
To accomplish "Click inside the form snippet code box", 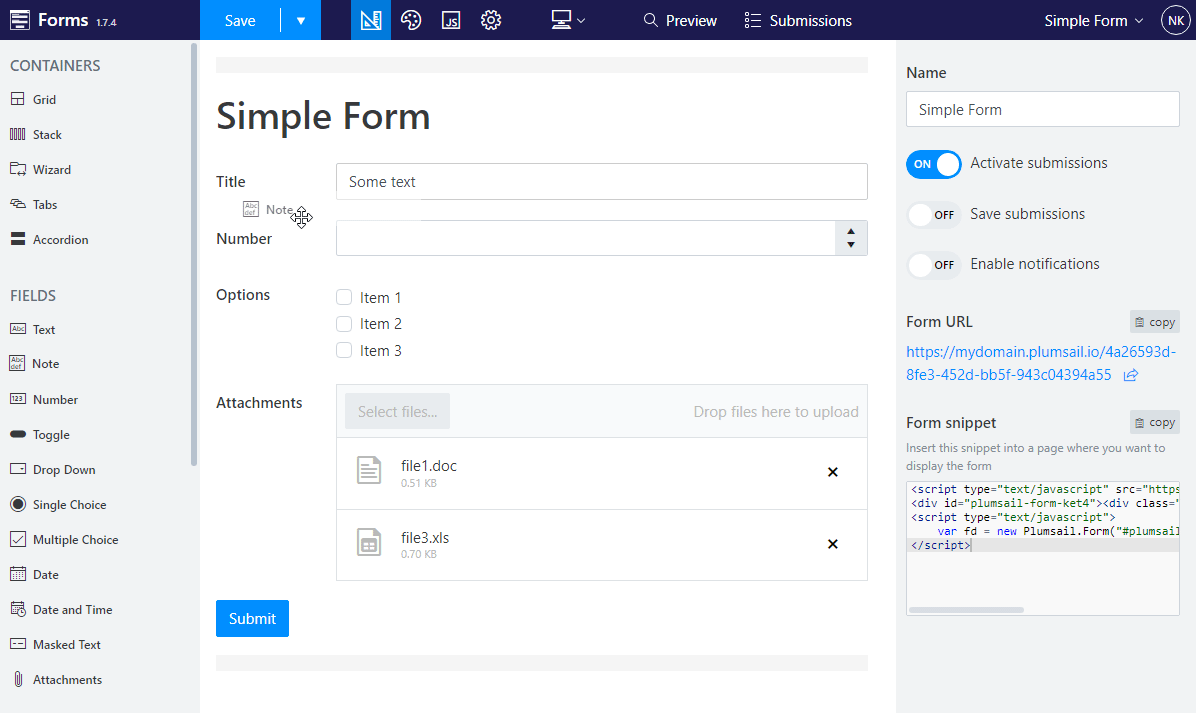I will pos(1043,548).
